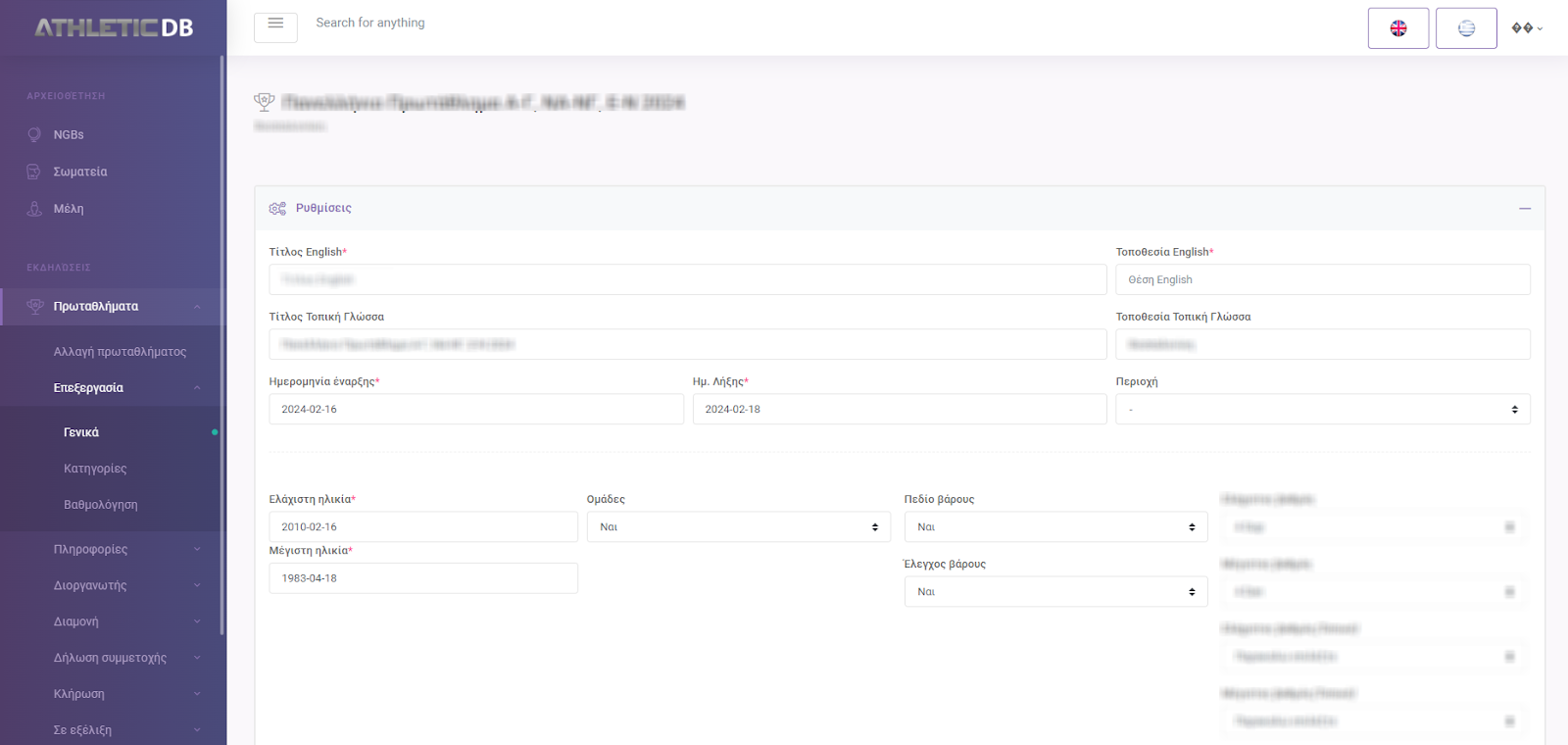Screen dimensions: 1568x745
Task: Open the Περιοχή dropdown
Action: [1322, 409]
